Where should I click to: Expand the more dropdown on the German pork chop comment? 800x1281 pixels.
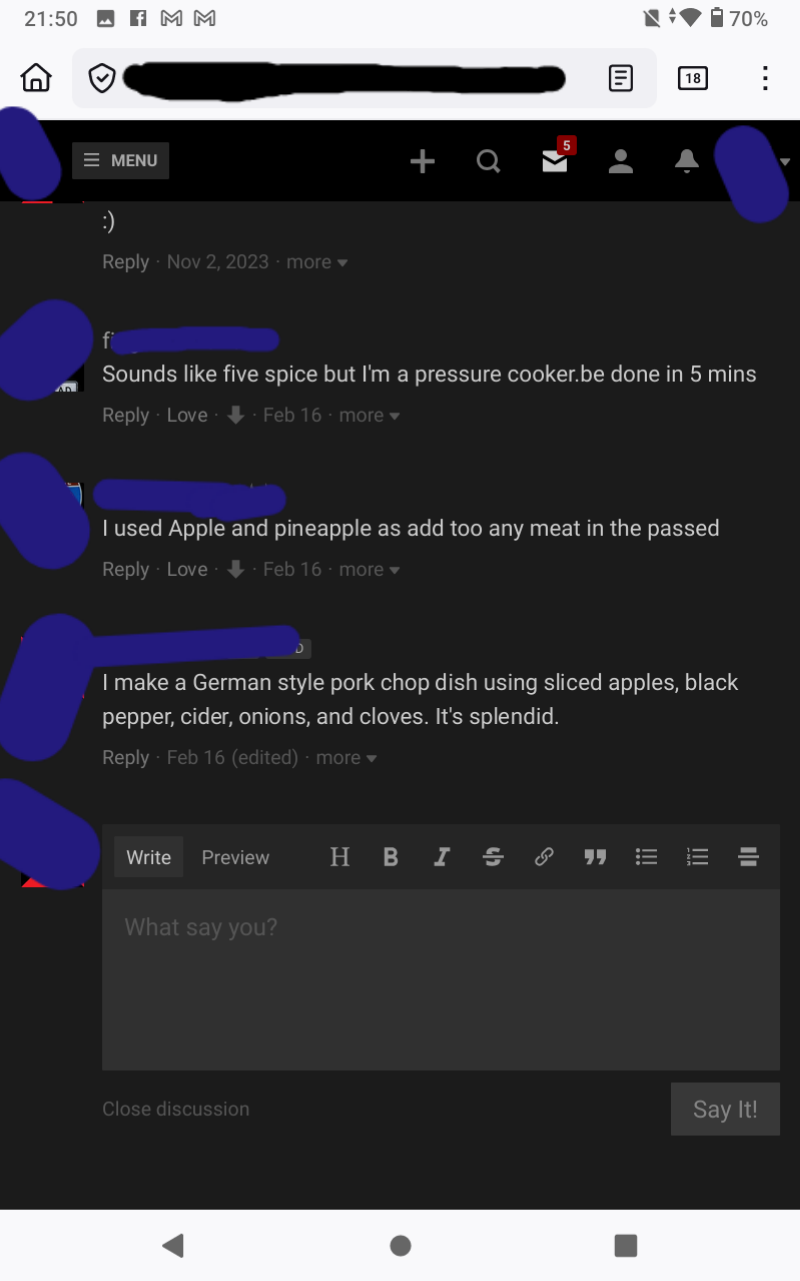pos(346,758)
